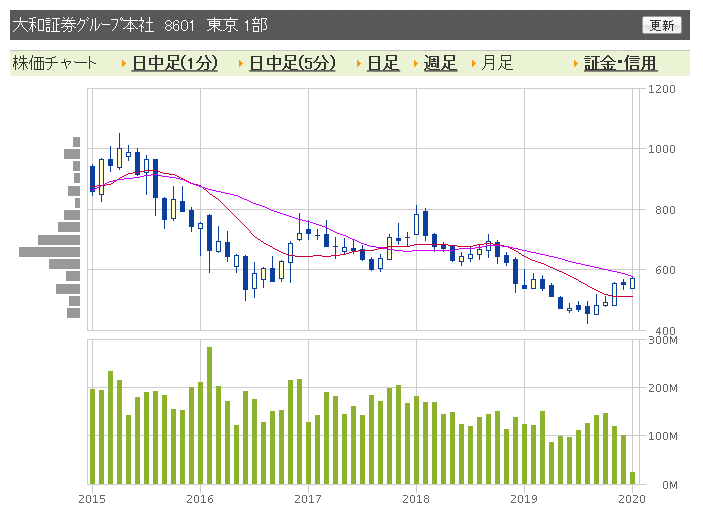This screenshot has width=703, height=527.
Task: Switch to the 日足 daily chart
Action: coord(383,63)
